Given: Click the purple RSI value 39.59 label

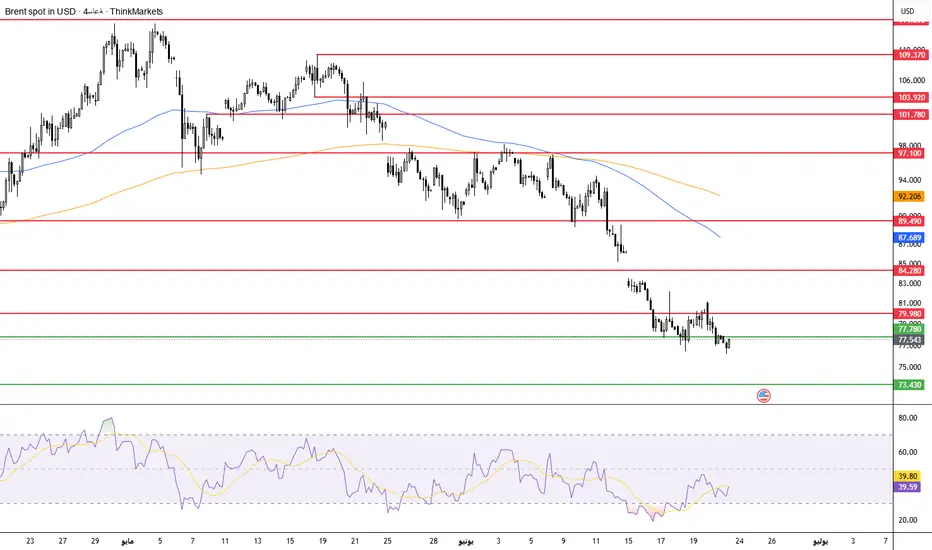Looking at the screenshot, I should (908, 487).
